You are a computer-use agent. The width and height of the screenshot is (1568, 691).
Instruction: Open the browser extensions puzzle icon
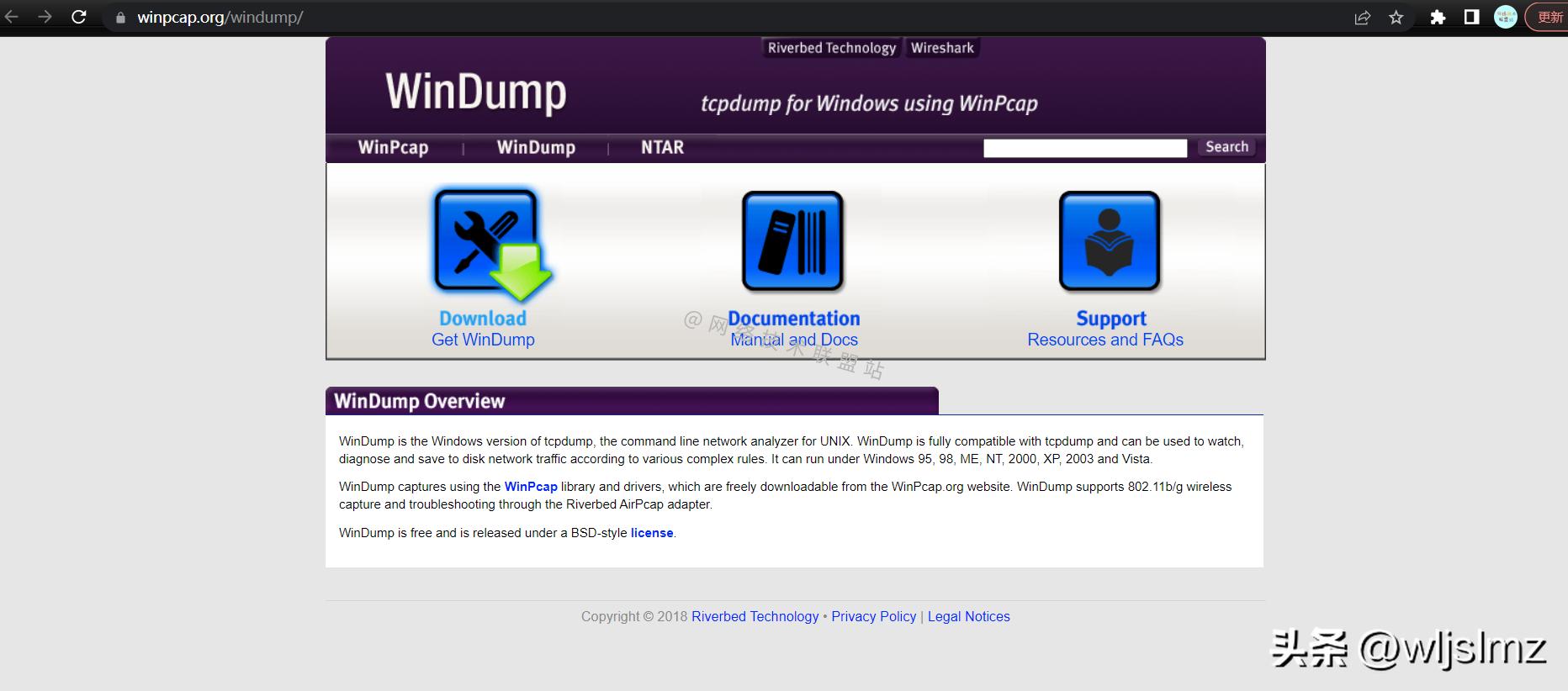tap(1438, 18)
